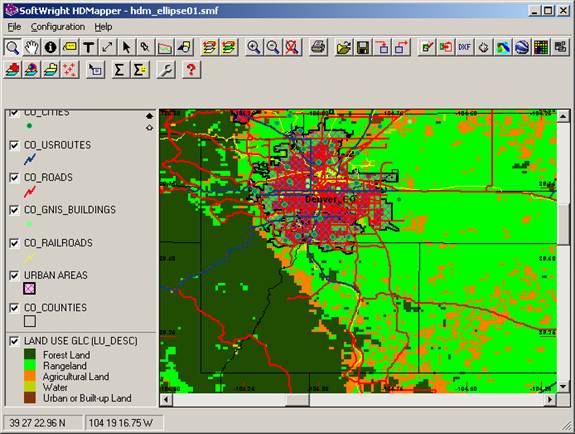Click the map's horizontal scrollbar right arrow
Screen dimensions: 575x434
(x=550, y=399)
